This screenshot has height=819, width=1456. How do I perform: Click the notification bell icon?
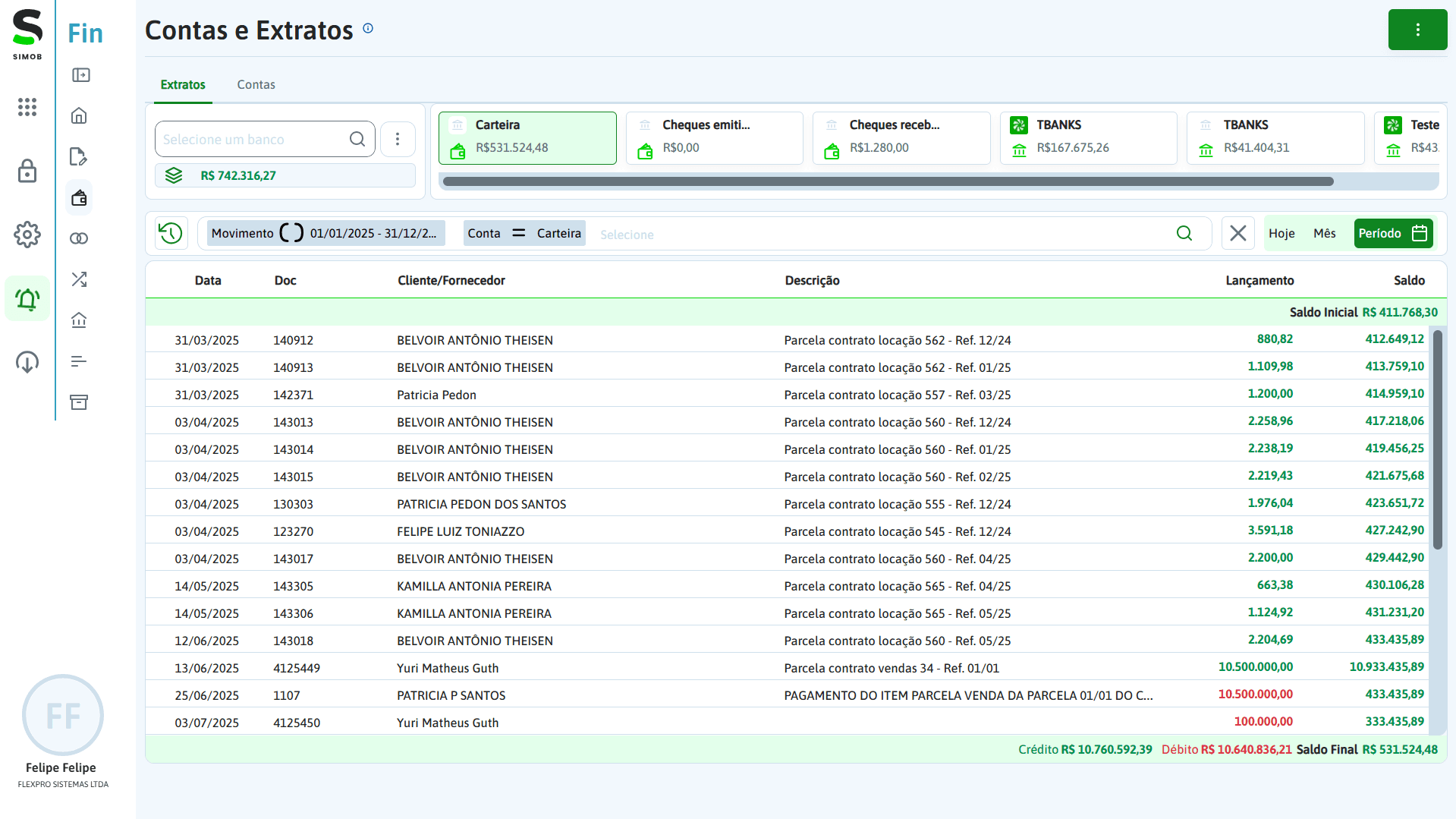27,299
